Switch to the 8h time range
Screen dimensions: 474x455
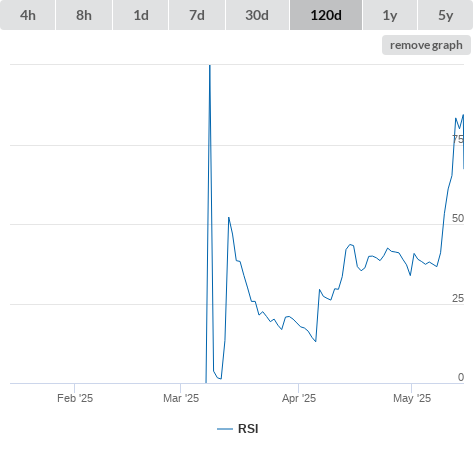click(84, 15)
